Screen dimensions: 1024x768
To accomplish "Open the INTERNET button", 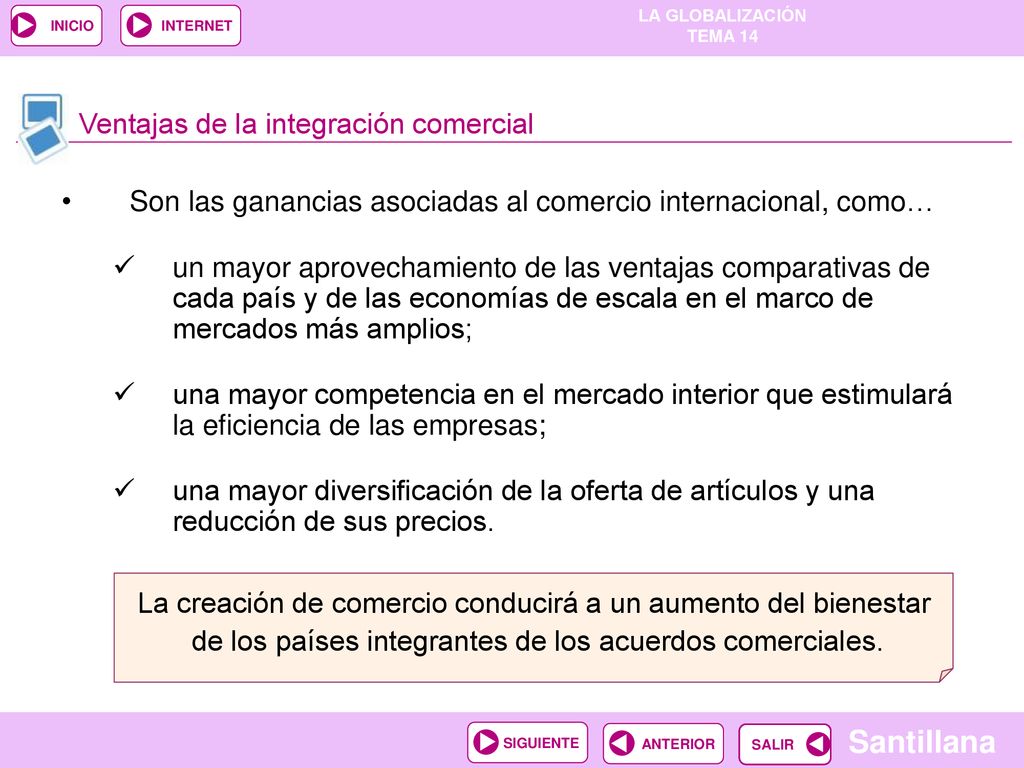I will pyautogui.click(x=180, y=25).
